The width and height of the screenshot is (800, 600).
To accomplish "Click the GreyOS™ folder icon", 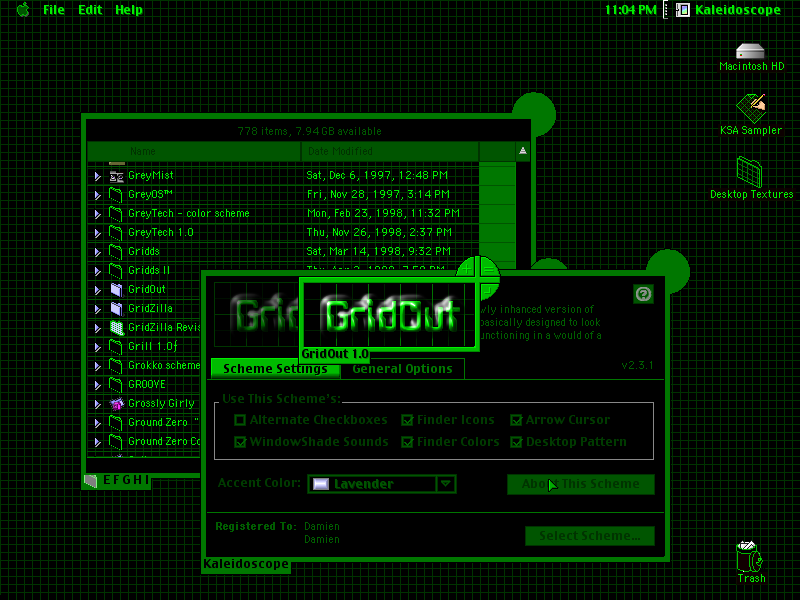I will pyautogui.click(x=116, y=194).
